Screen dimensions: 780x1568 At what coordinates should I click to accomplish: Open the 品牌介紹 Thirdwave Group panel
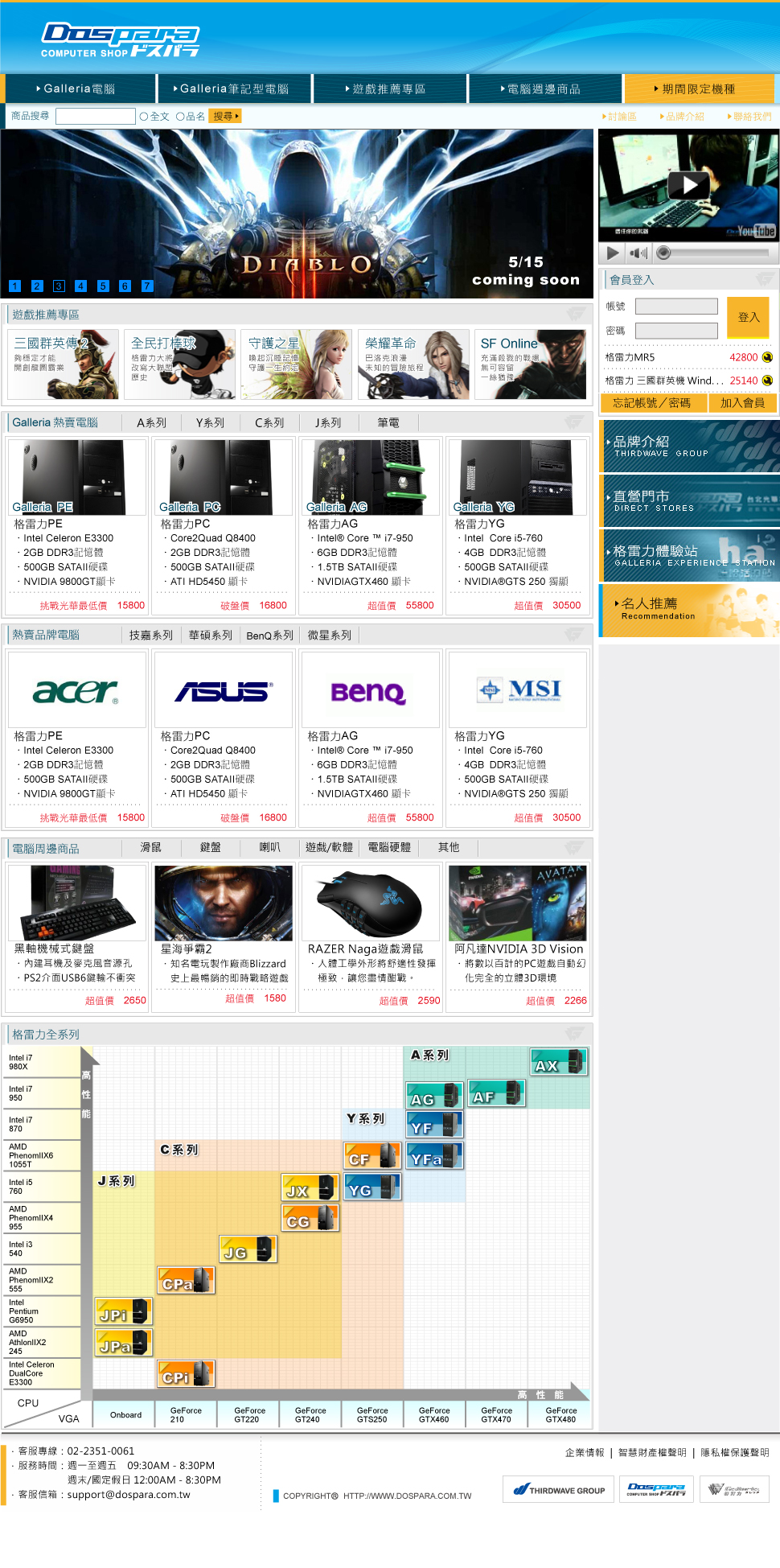click(689, 447)
